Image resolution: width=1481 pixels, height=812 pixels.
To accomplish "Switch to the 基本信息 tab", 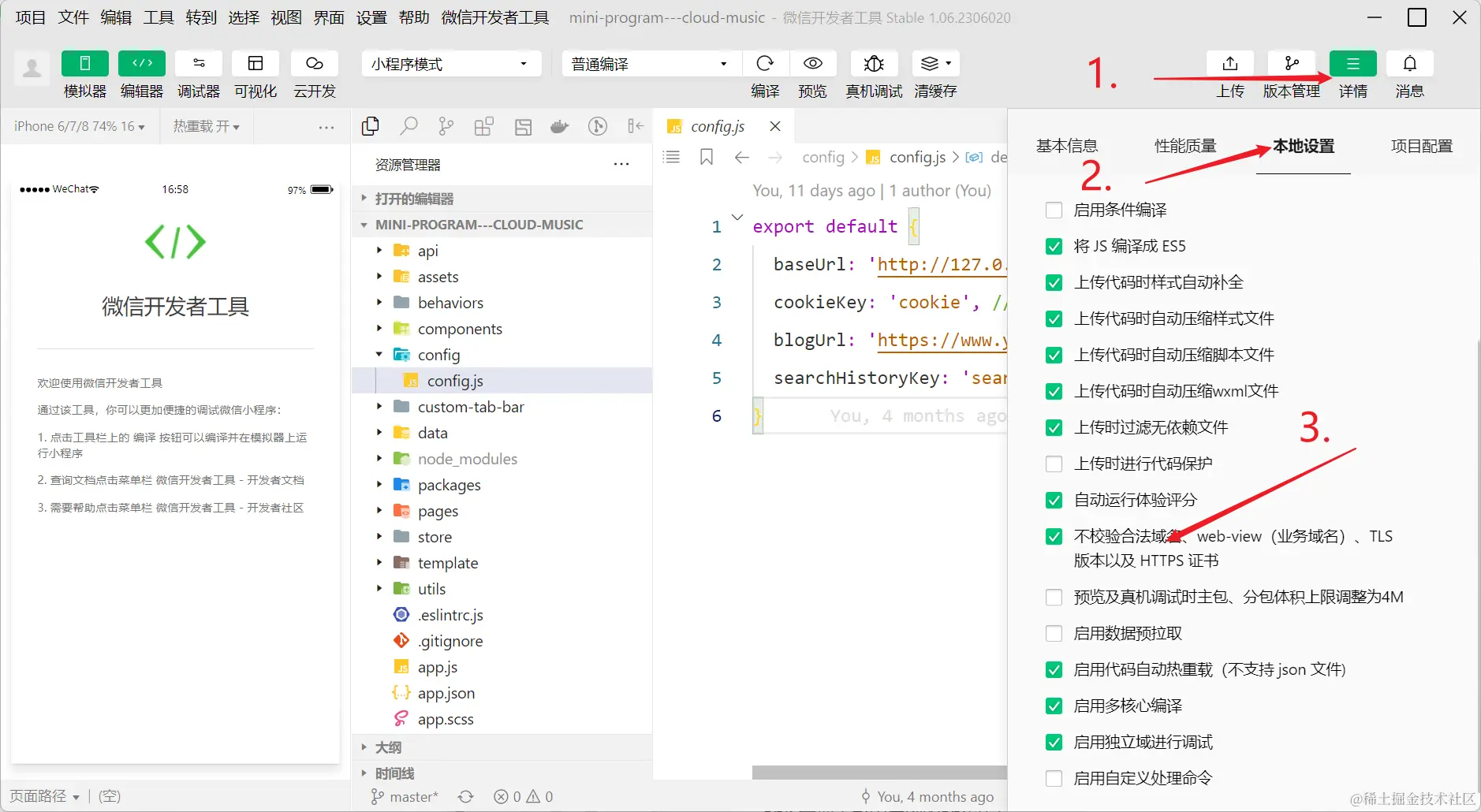I will [1067, 146].
